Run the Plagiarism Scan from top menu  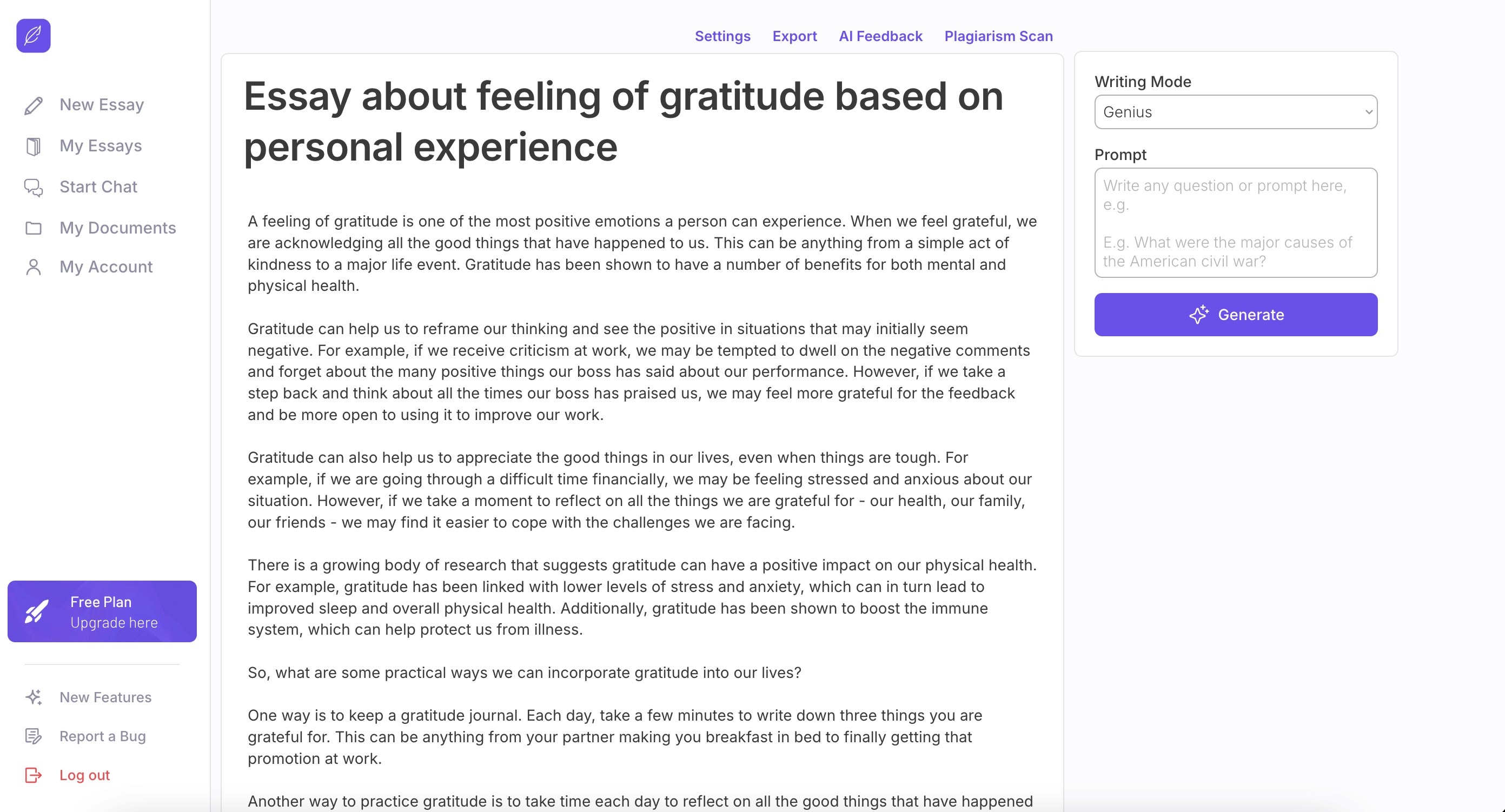pyautogui.click(x=998, y=36)
